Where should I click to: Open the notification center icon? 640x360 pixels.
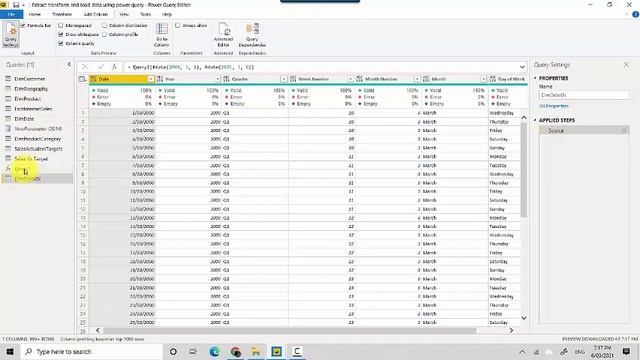pos(626,351)
